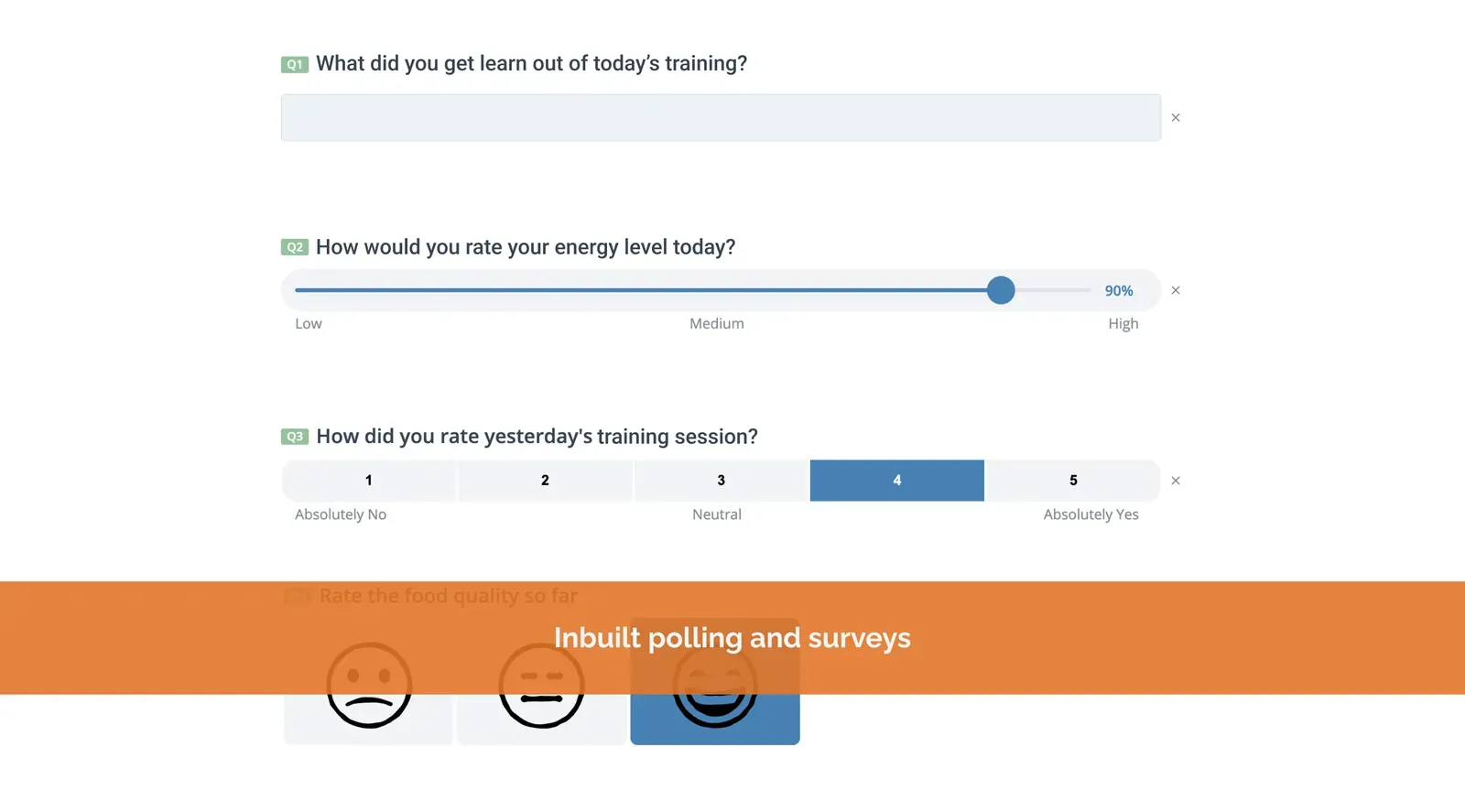Click the 90% slider value label
This screenshot has width=1465, height=812.
[1119, 290]
